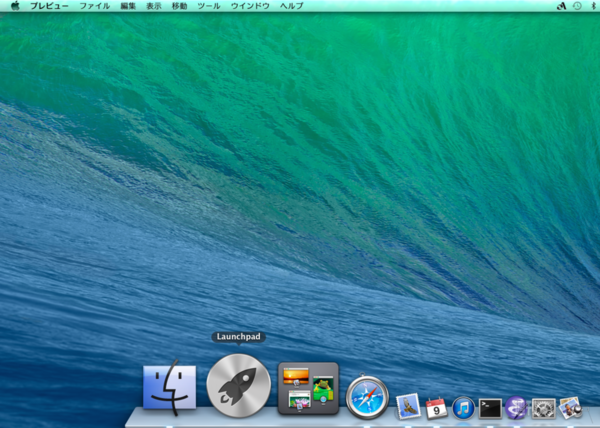Open System Preferences gear icon
Viewport: 600px width, 428px height.
[x=543, y=408]
